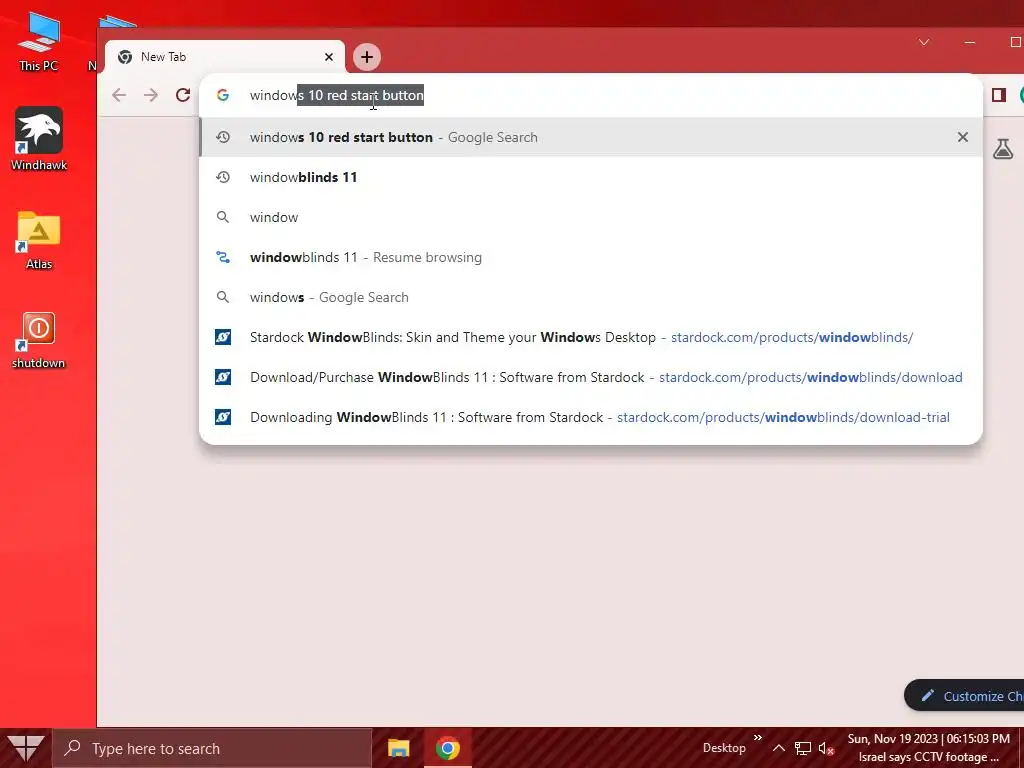Click 'Israel says CCTV footage' news text
Screen dimensions: 1024x768
pos(929,758)
